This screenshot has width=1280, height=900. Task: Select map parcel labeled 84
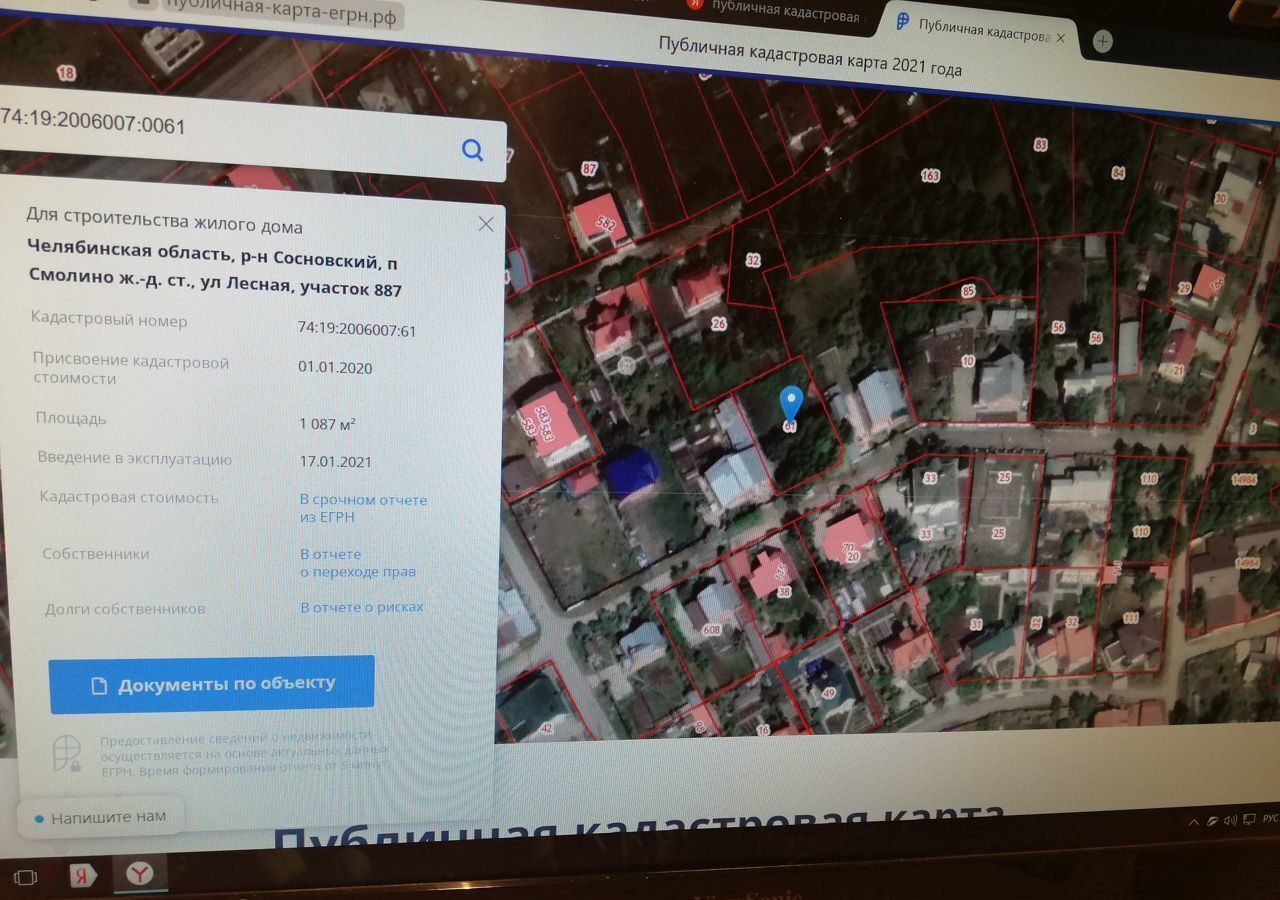(1118, 173)
